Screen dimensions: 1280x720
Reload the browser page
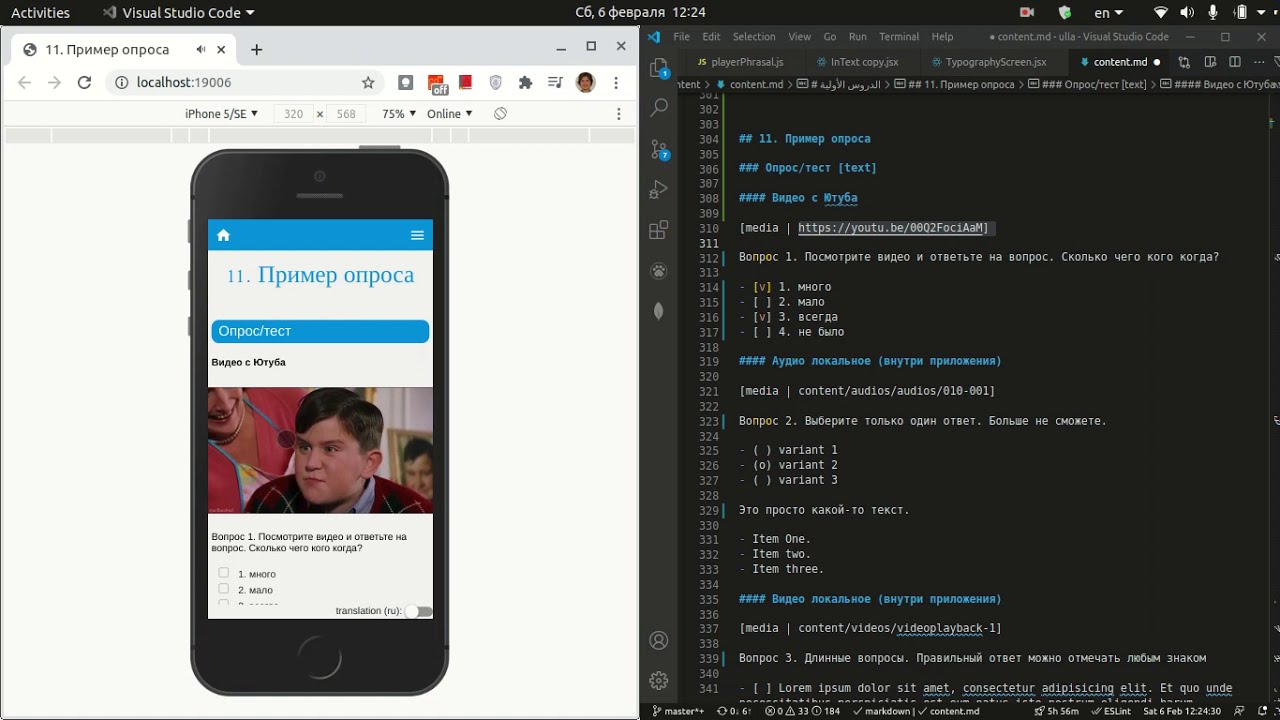pos(84,83)
